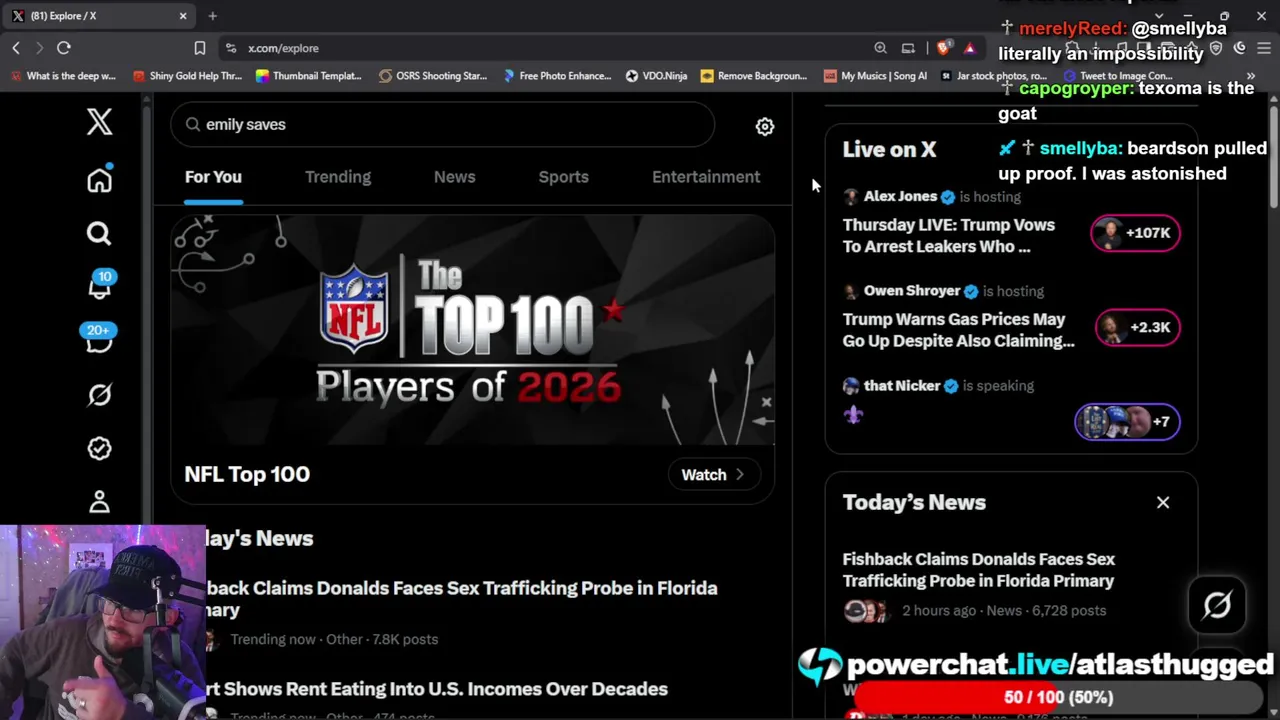The height and width of the screenshot is (720, 1280).
Task: Join the +2.3K listeners live broadcast
Action: point(1138,327)
